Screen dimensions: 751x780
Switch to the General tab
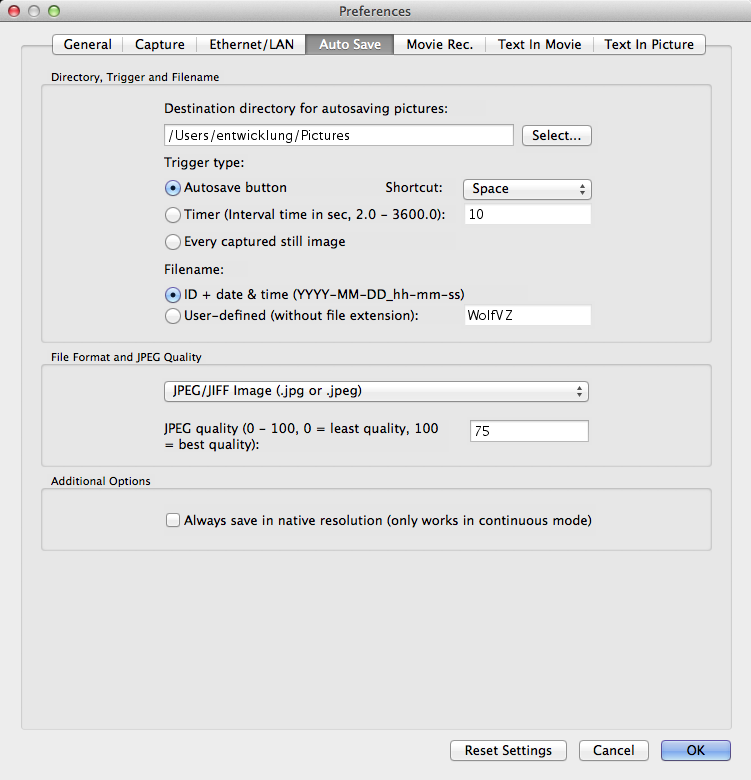tap(87, 45)
